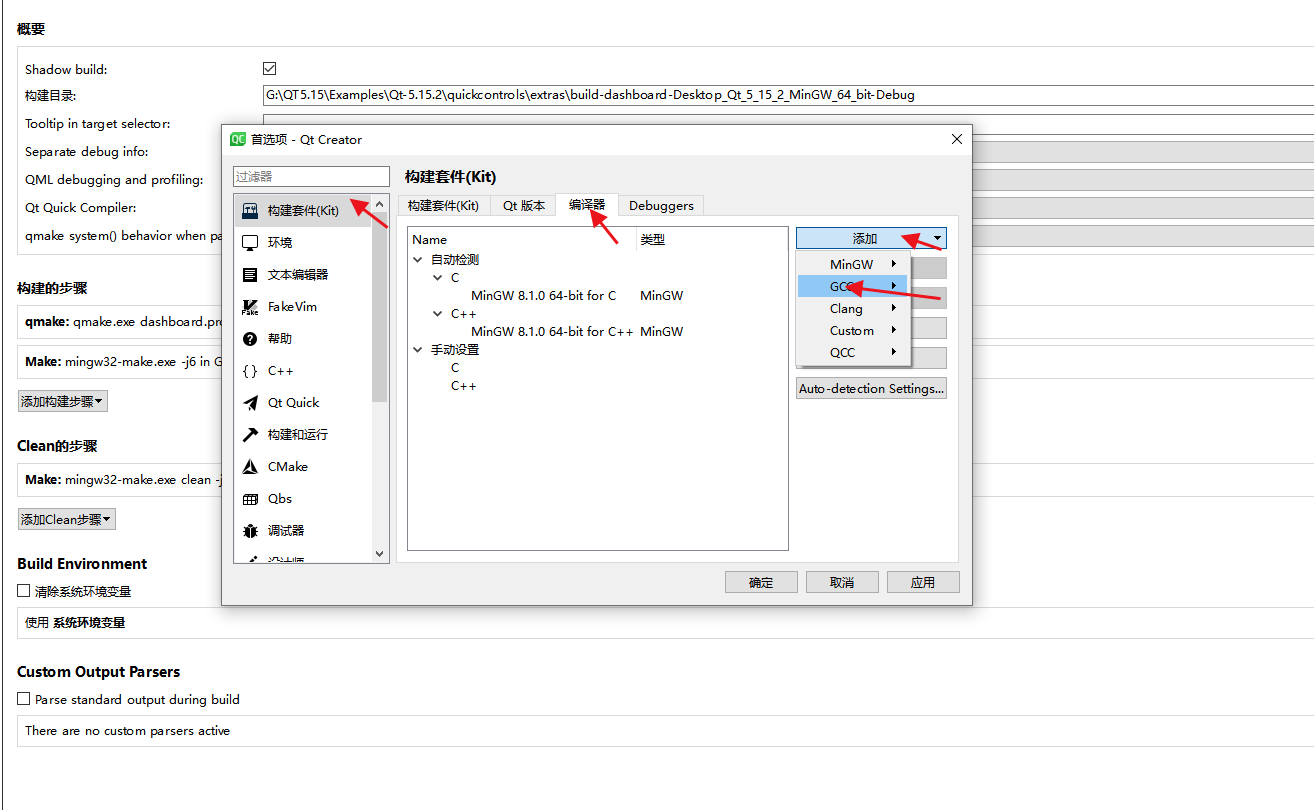Click the Tooltip in target selector label
The height and width of the screenshot is (810, 1314).
point(97,124)
